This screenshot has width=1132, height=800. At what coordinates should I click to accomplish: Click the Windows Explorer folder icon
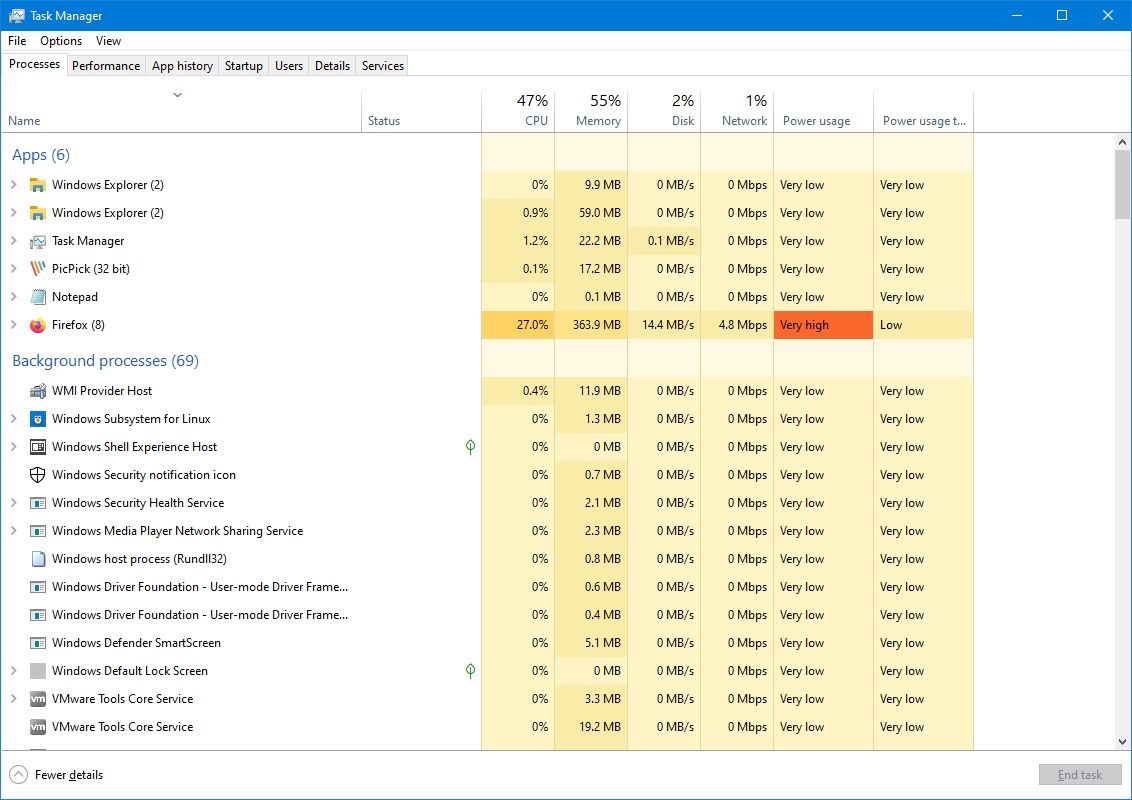(37, 185)
